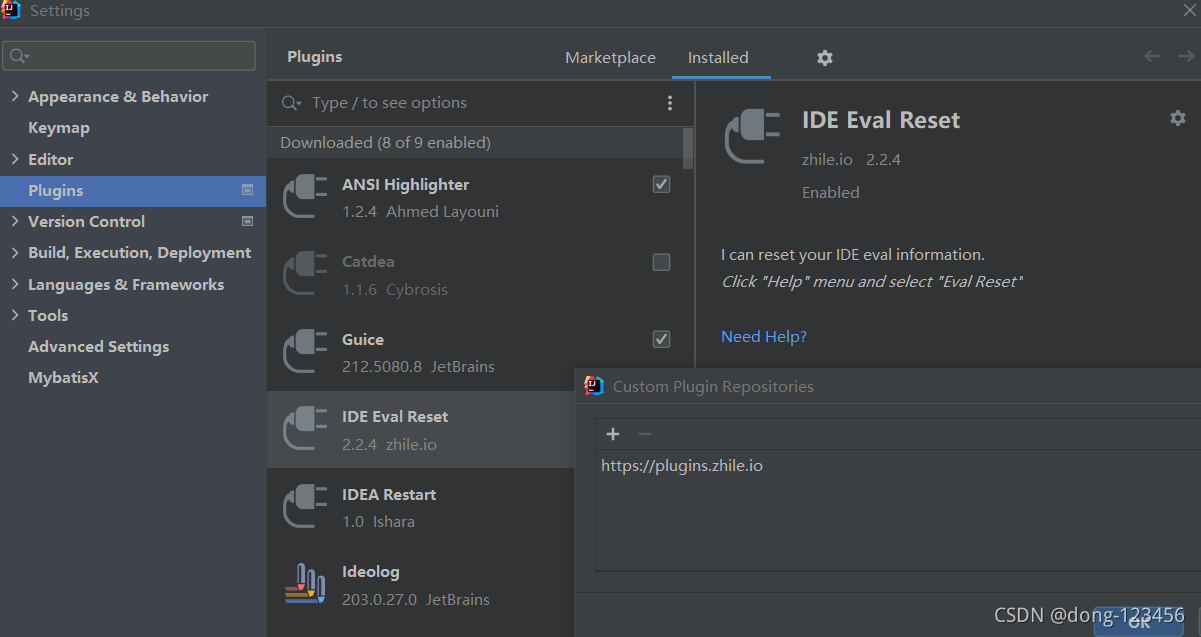Close the Settings window
The image size is (1201, 637).
coord(1190,9)
